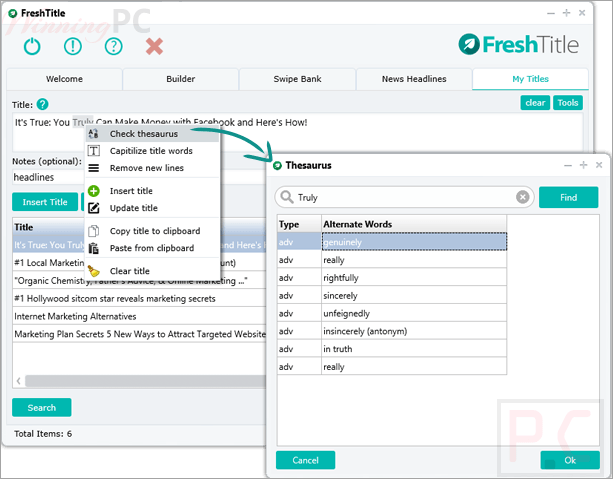The height and width of the screenshot is (479, 613).
Task: Click the Thesaurus search field with Truly
Action: (x=404, y=197)
